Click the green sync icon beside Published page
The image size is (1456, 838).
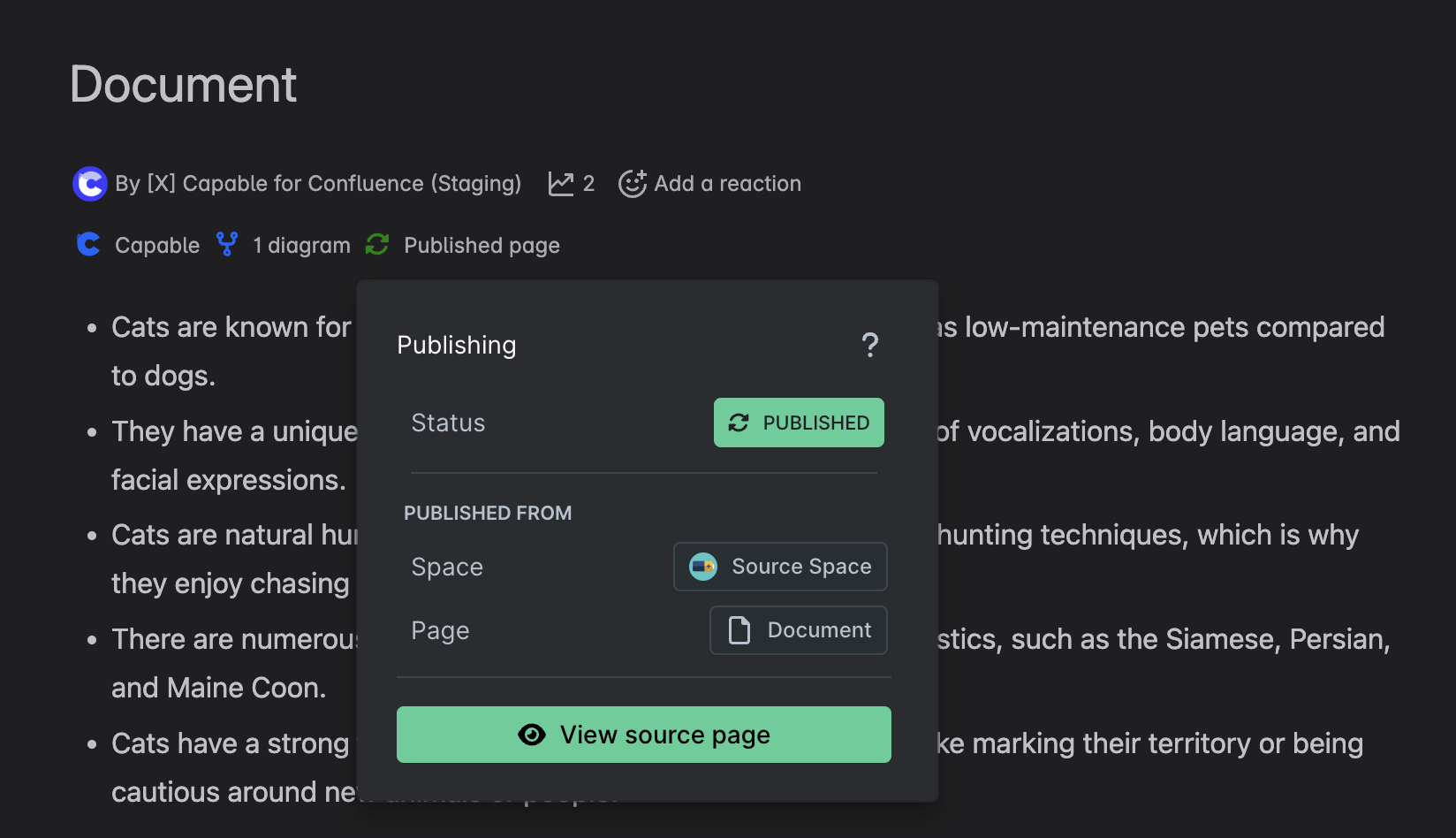pos(377,245)
